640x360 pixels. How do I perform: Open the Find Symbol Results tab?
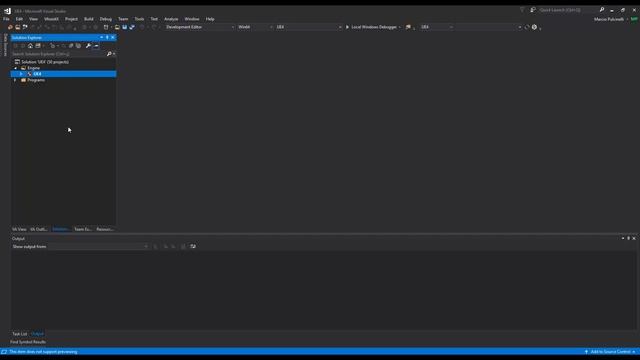coord(28,342)
